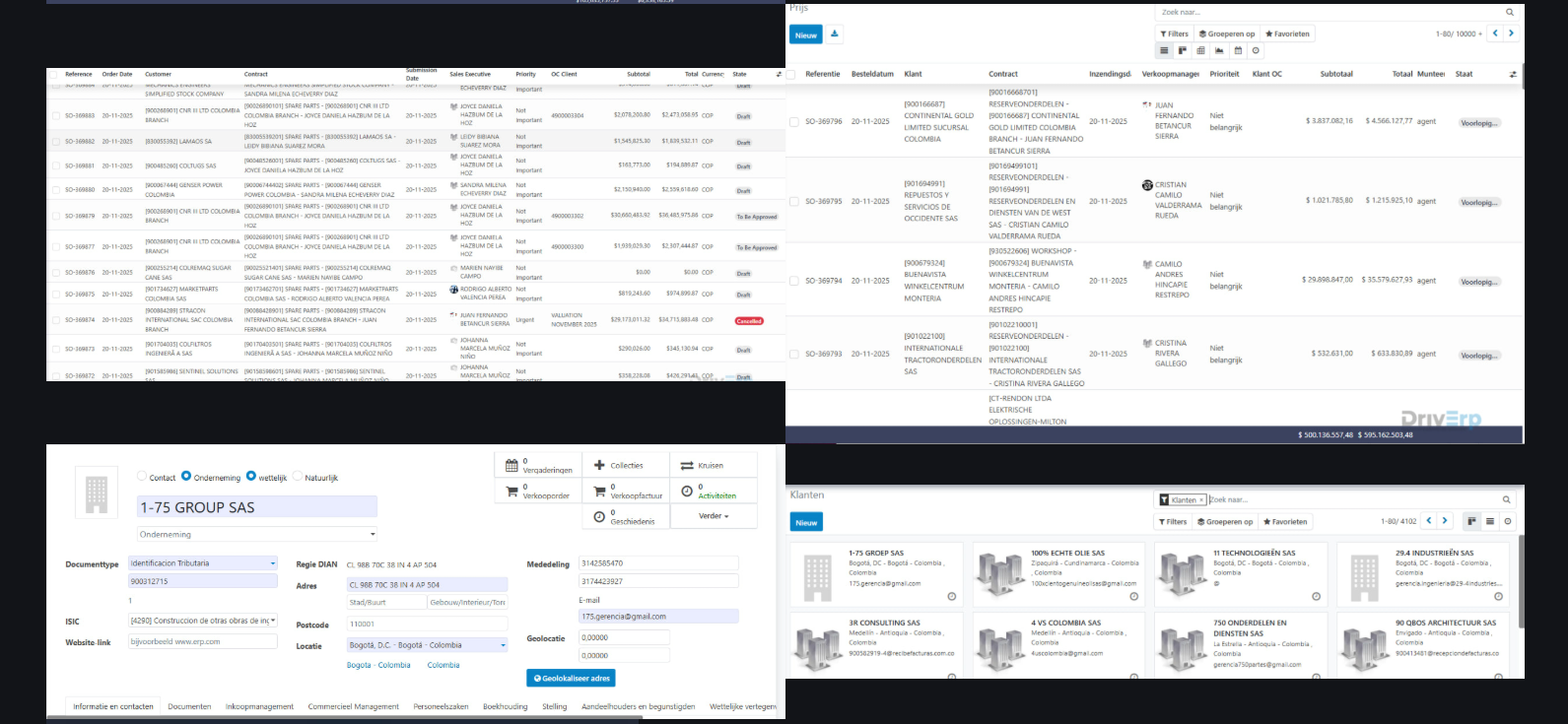Open the Inkoopmanagement tab
The image size is (1568, 724).
click(259, 706)
